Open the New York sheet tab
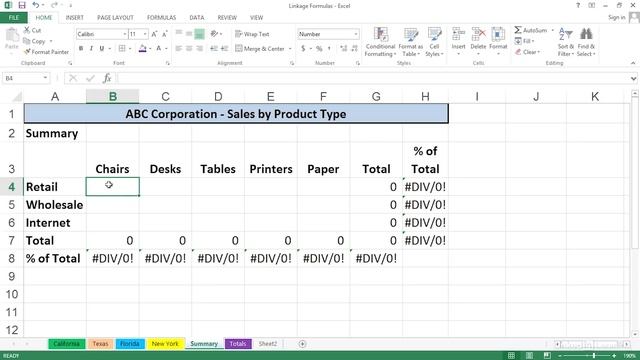 click(165, 344)
